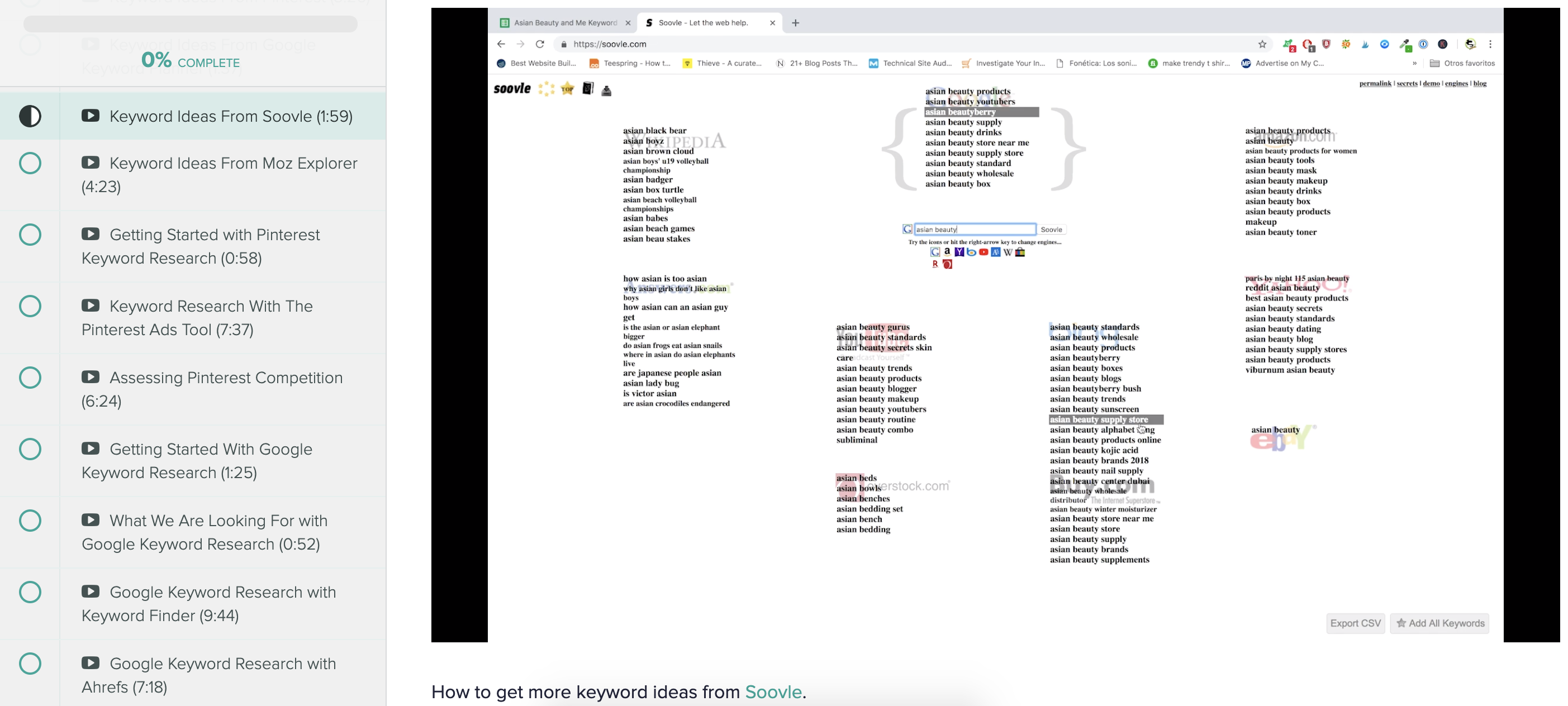Viewport: 1568px width, 706px height.
Task: Close the Soovle browser tab
Action: (x=772, y=22)
